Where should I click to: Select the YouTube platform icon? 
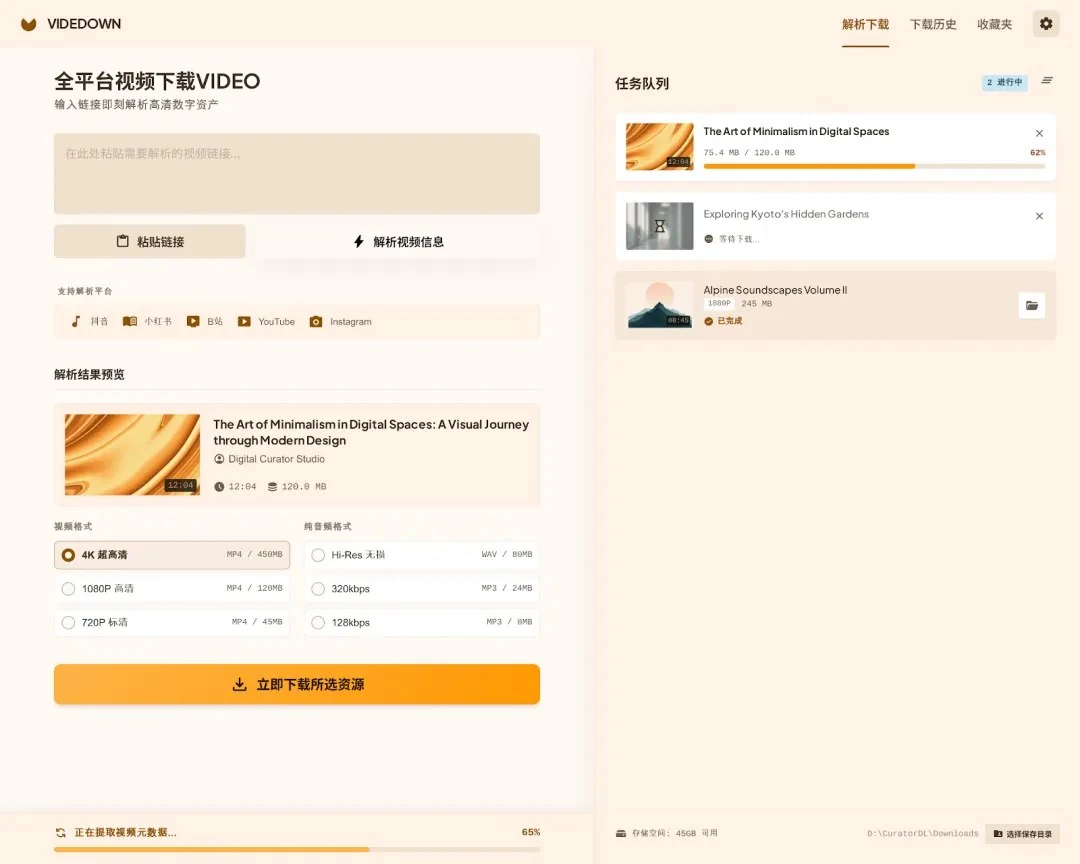pyautogui.click(x=244, y=321)
